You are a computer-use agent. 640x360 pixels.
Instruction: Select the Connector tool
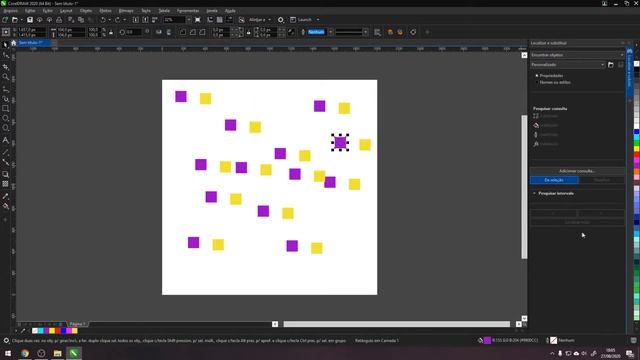5,162
